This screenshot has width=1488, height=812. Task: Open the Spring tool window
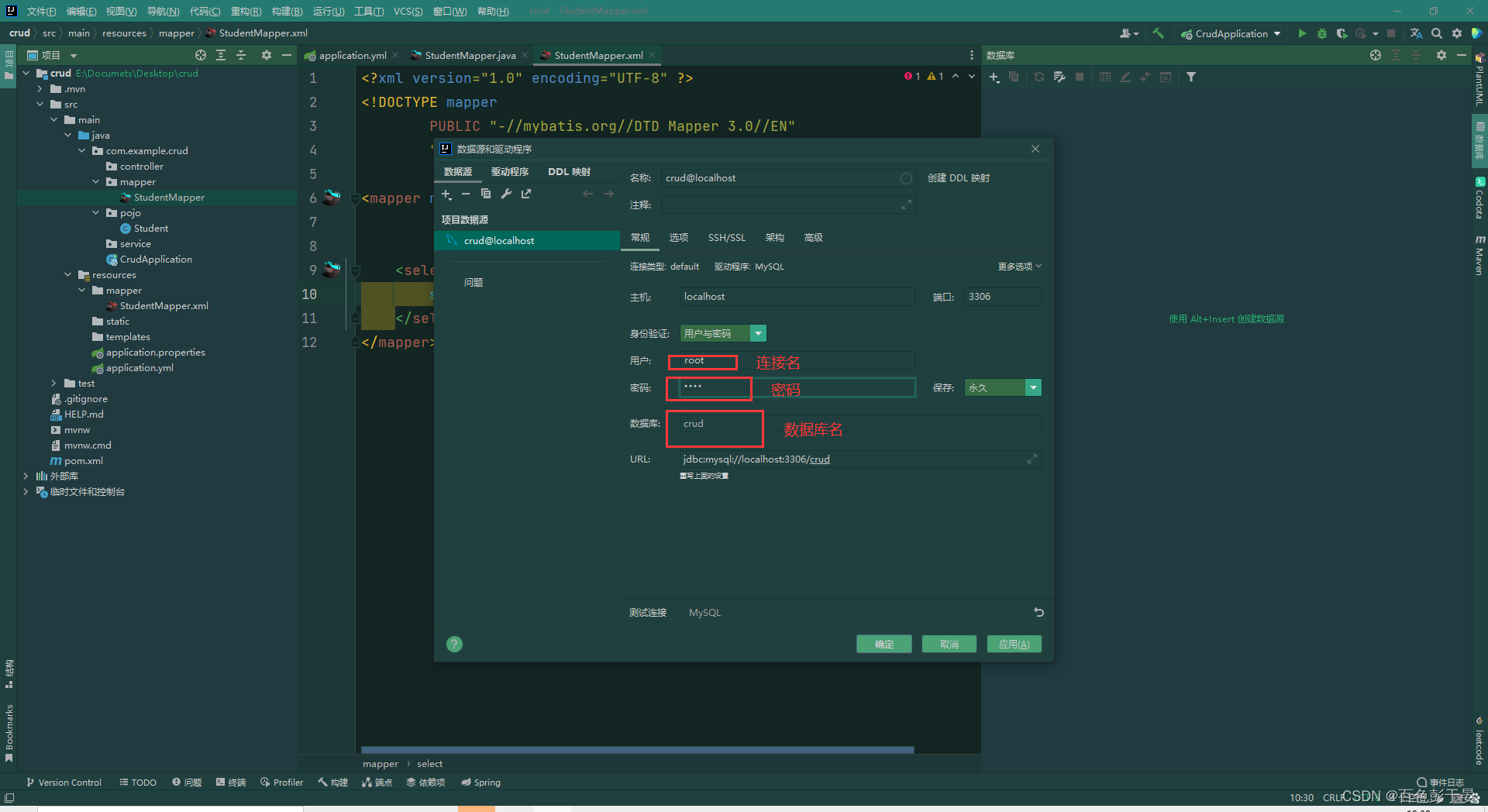480,783
